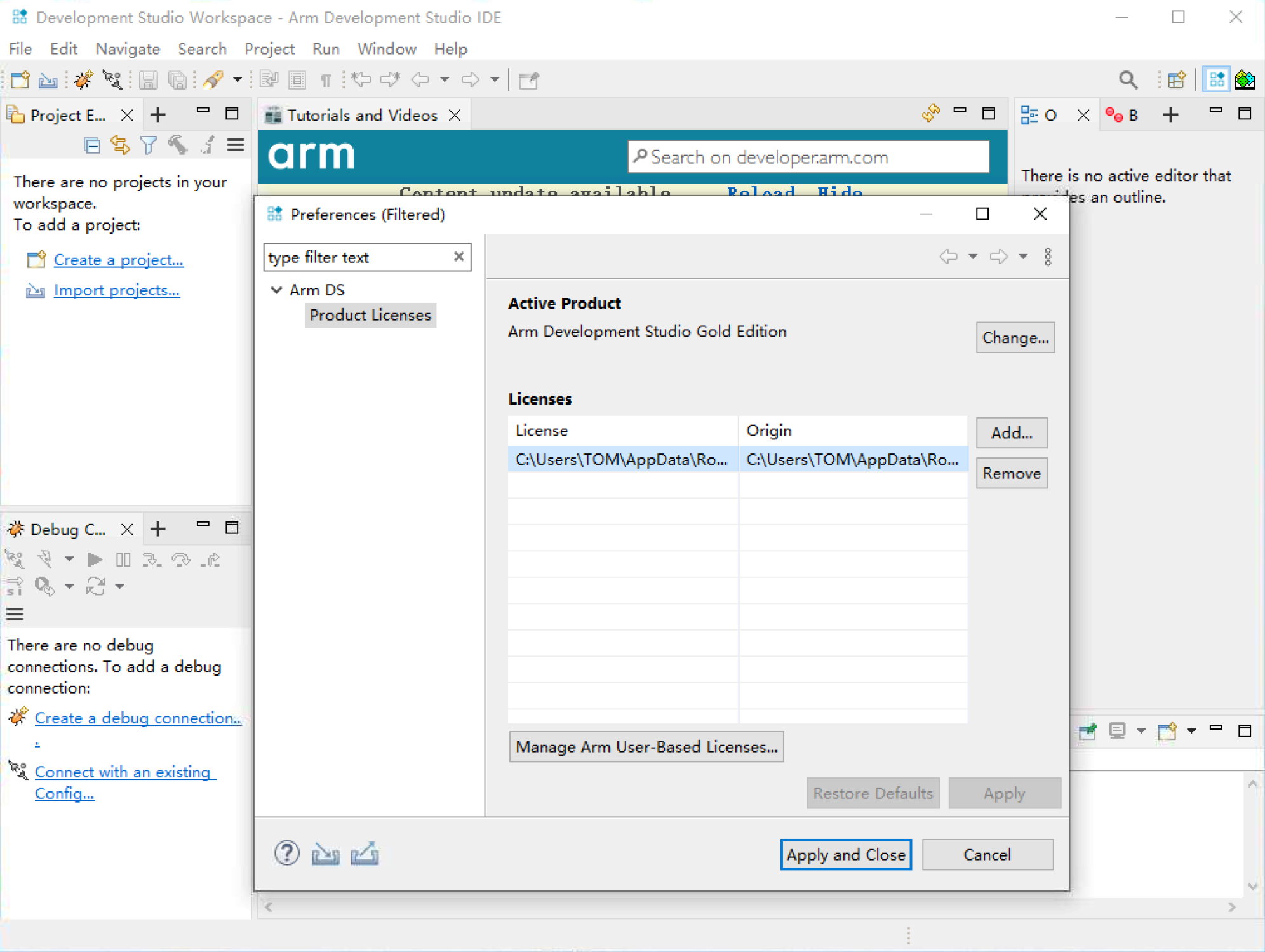Open the File menu
Screen dimensions: 1265x952
pos(20,49)
